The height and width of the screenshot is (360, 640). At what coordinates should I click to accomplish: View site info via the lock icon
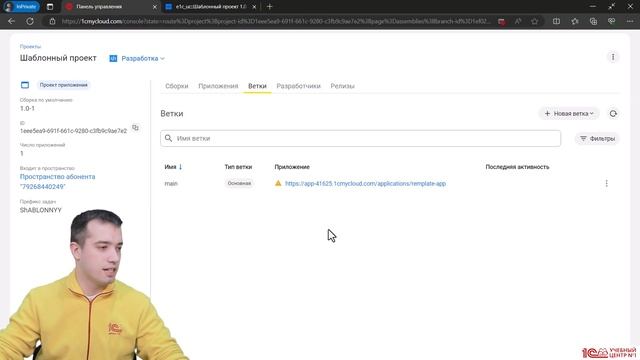pyautogui.click(x=52, y=21)
